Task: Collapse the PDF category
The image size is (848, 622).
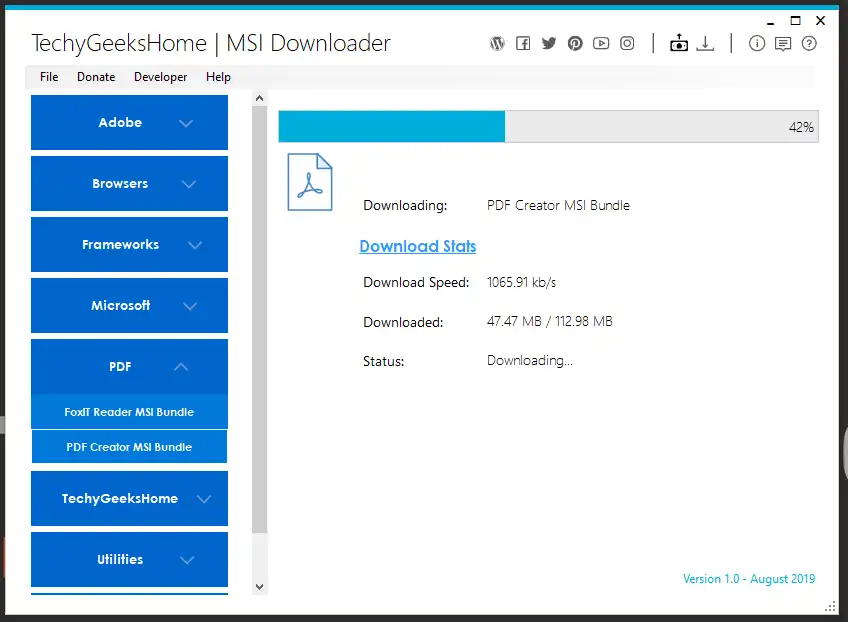Action: [129, 367]
